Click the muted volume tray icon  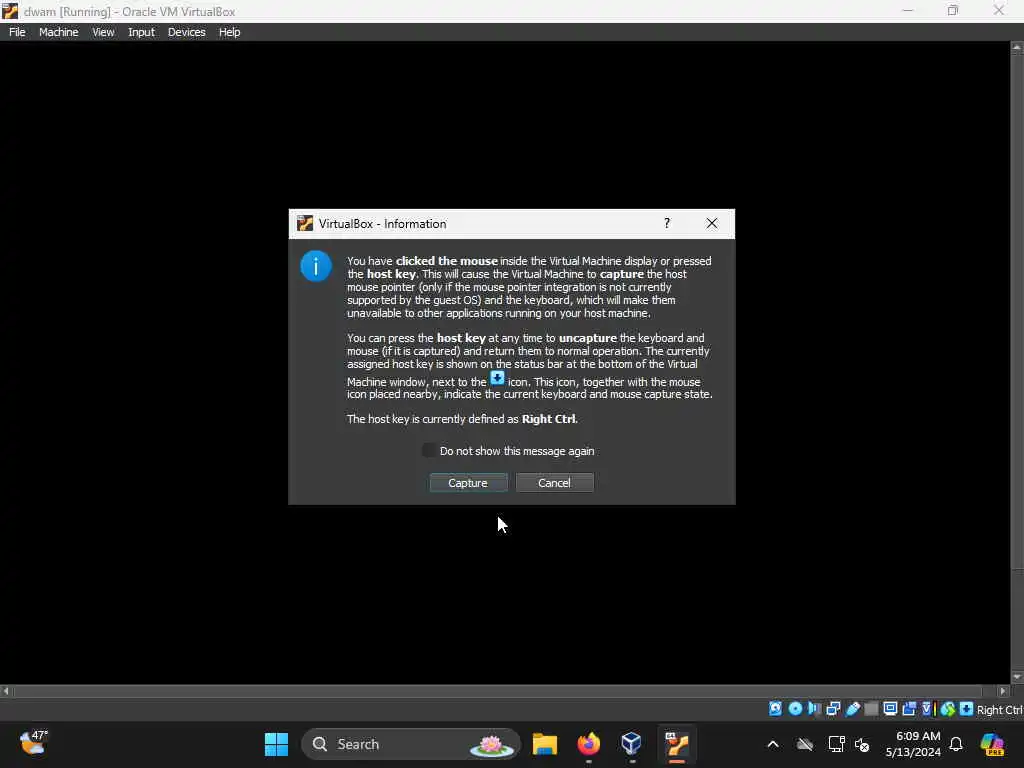pos(862,744)
